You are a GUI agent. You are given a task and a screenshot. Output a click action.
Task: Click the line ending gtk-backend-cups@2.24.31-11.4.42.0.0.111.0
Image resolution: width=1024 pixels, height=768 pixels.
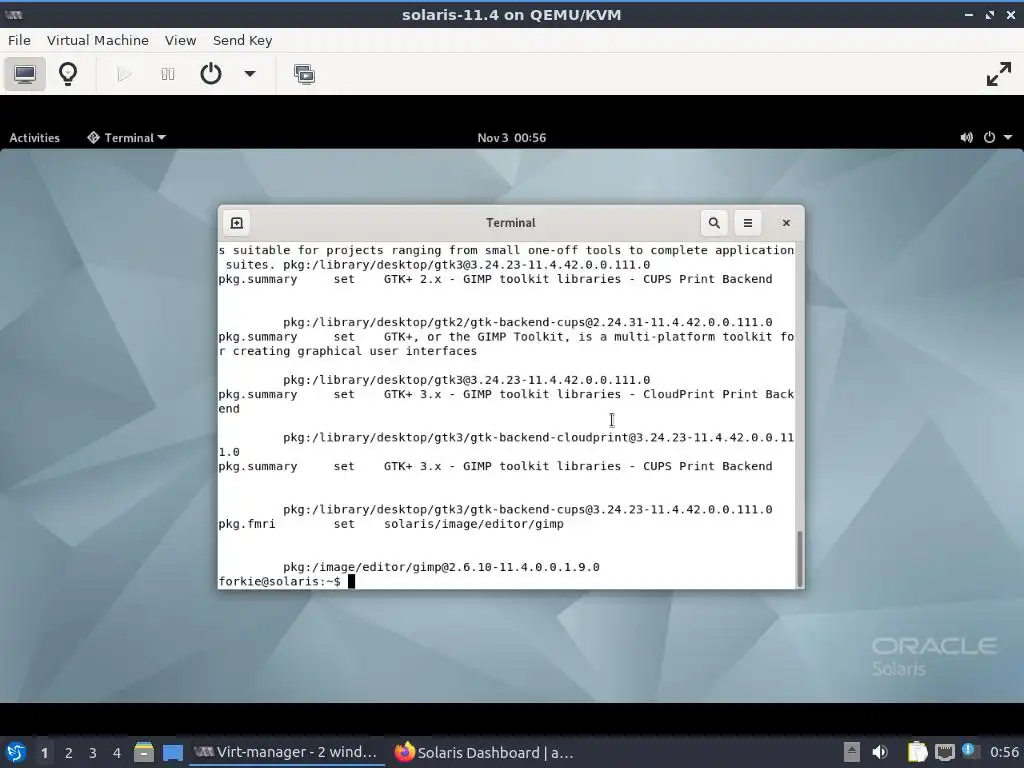click(x=527, y=322)
